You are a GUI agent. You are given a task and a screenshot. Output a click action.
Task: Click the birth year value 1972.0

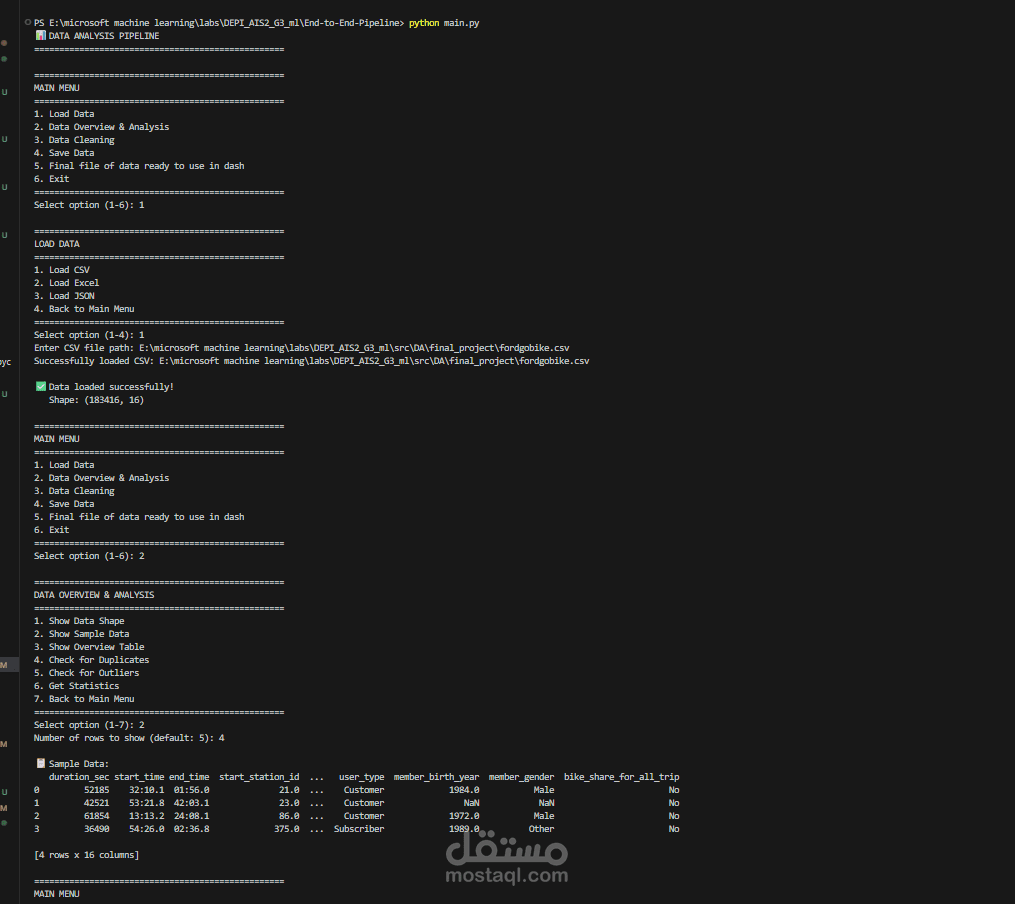tap(464, 816)
